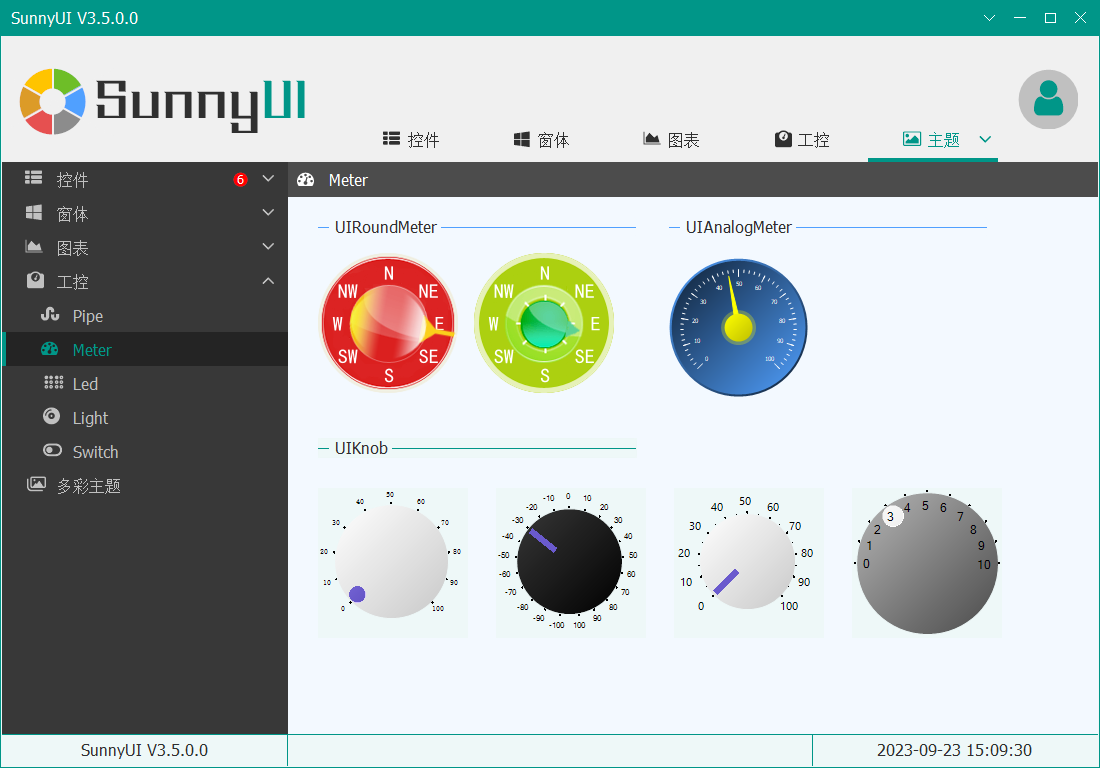
Task: Click the SunnyUI colorful logo
Action: [53, 102]
